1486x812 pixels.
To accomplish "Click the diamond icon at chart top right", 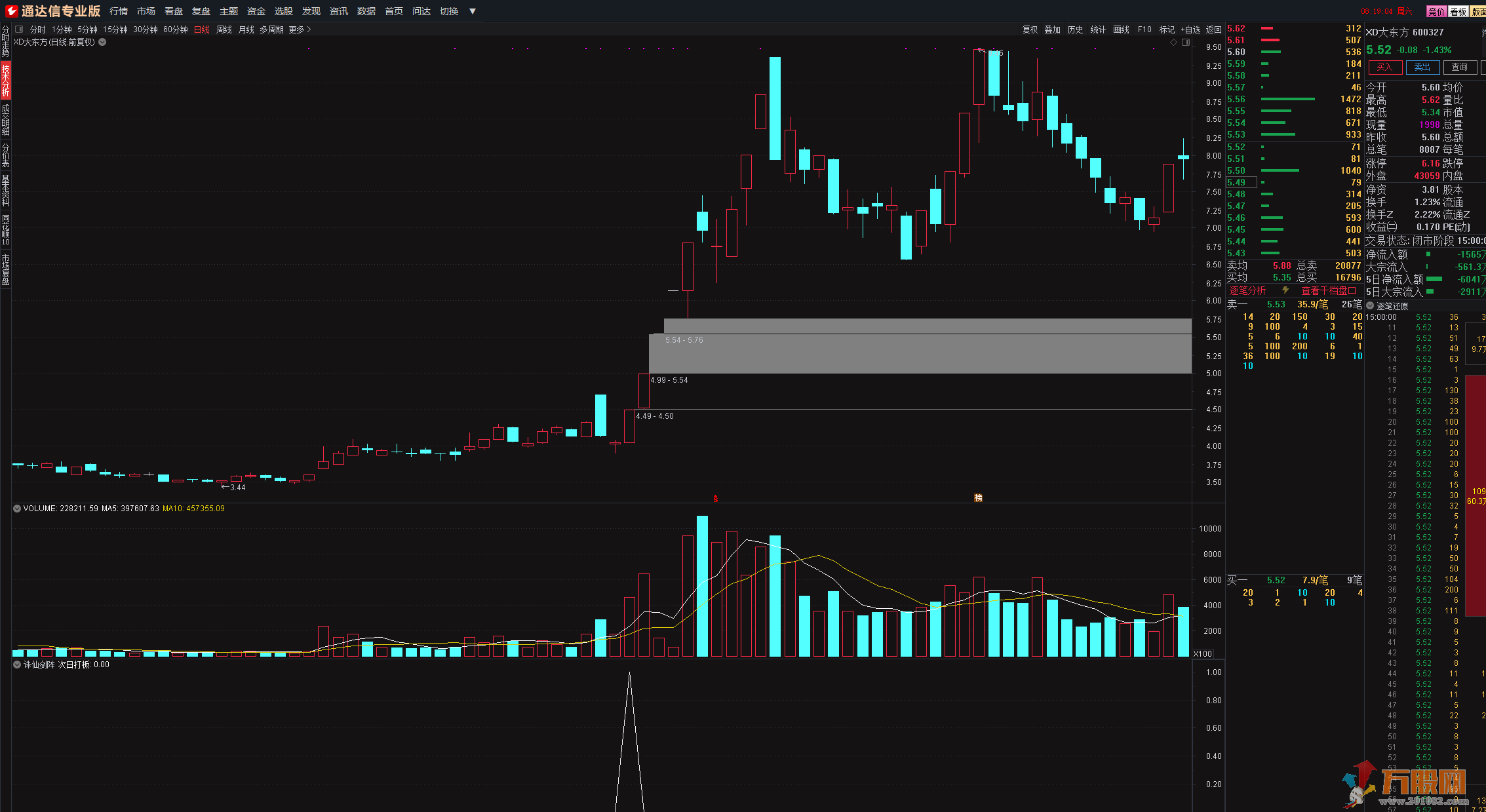I will pos(1173,42).
